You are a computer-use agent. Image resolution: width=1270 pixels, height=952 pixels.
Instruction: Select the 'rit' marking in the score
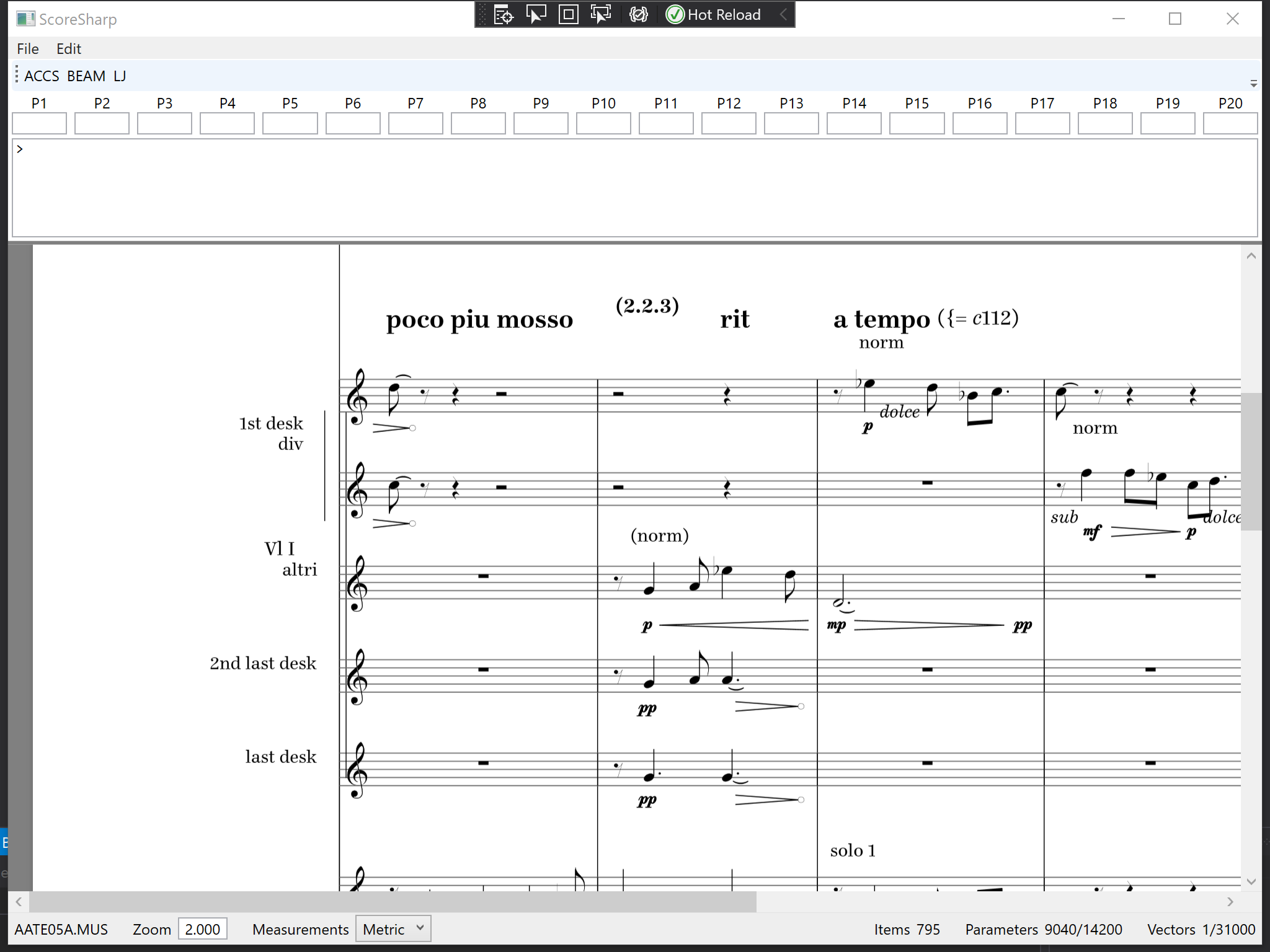click(x=735, y=319)
